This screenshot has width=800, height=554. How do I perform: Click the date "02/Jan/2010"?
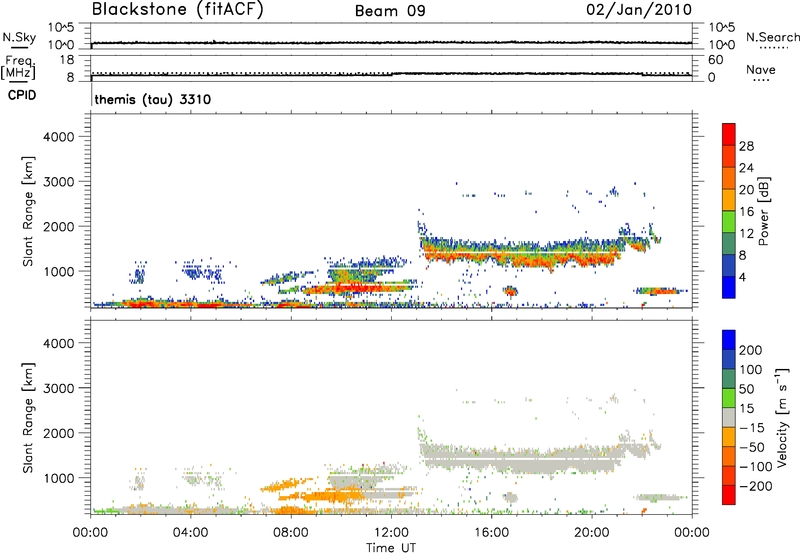(639, 10)
